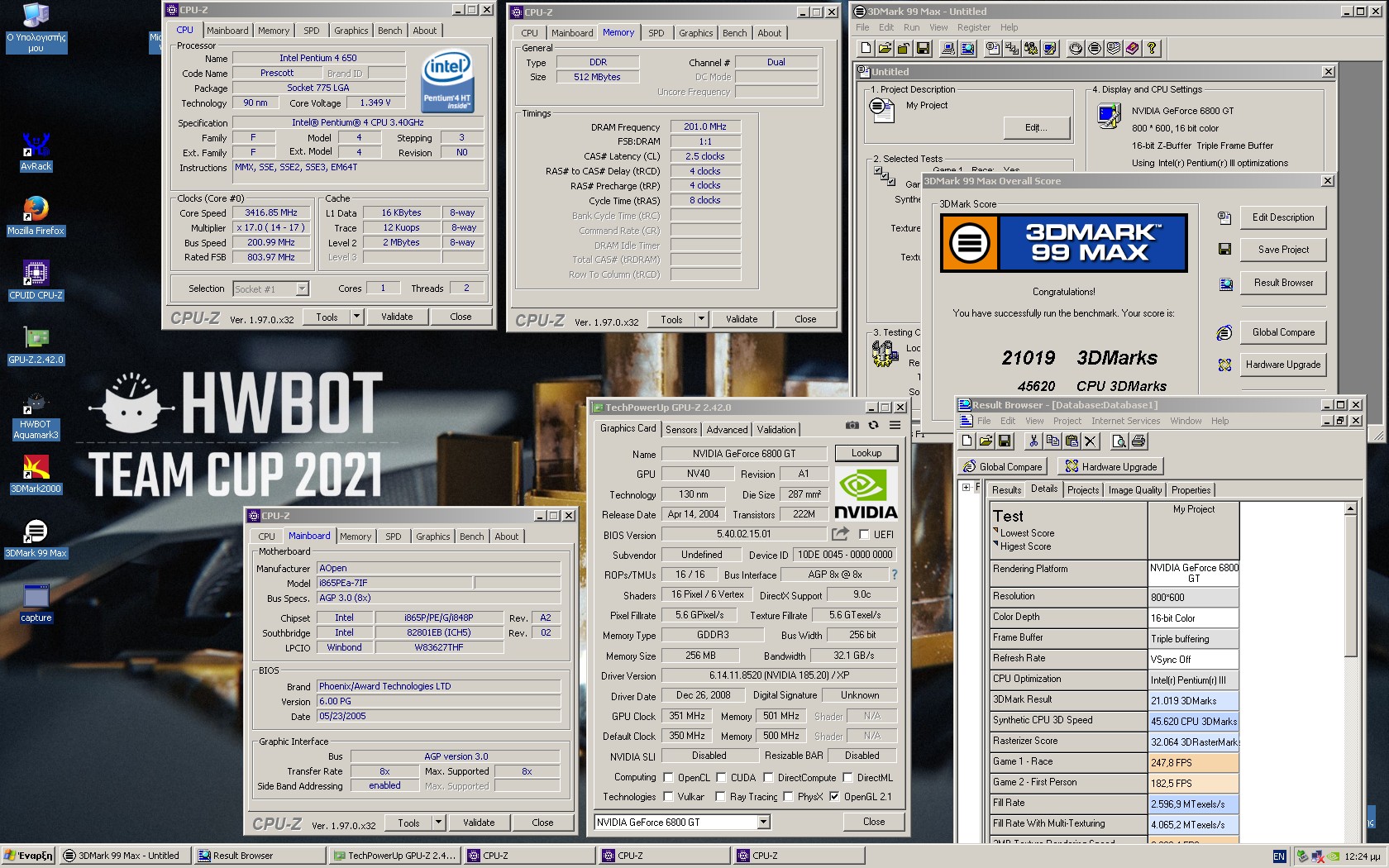Open the Tools dropdown arrow in CPU-Z CPU window

pos(356,317)
